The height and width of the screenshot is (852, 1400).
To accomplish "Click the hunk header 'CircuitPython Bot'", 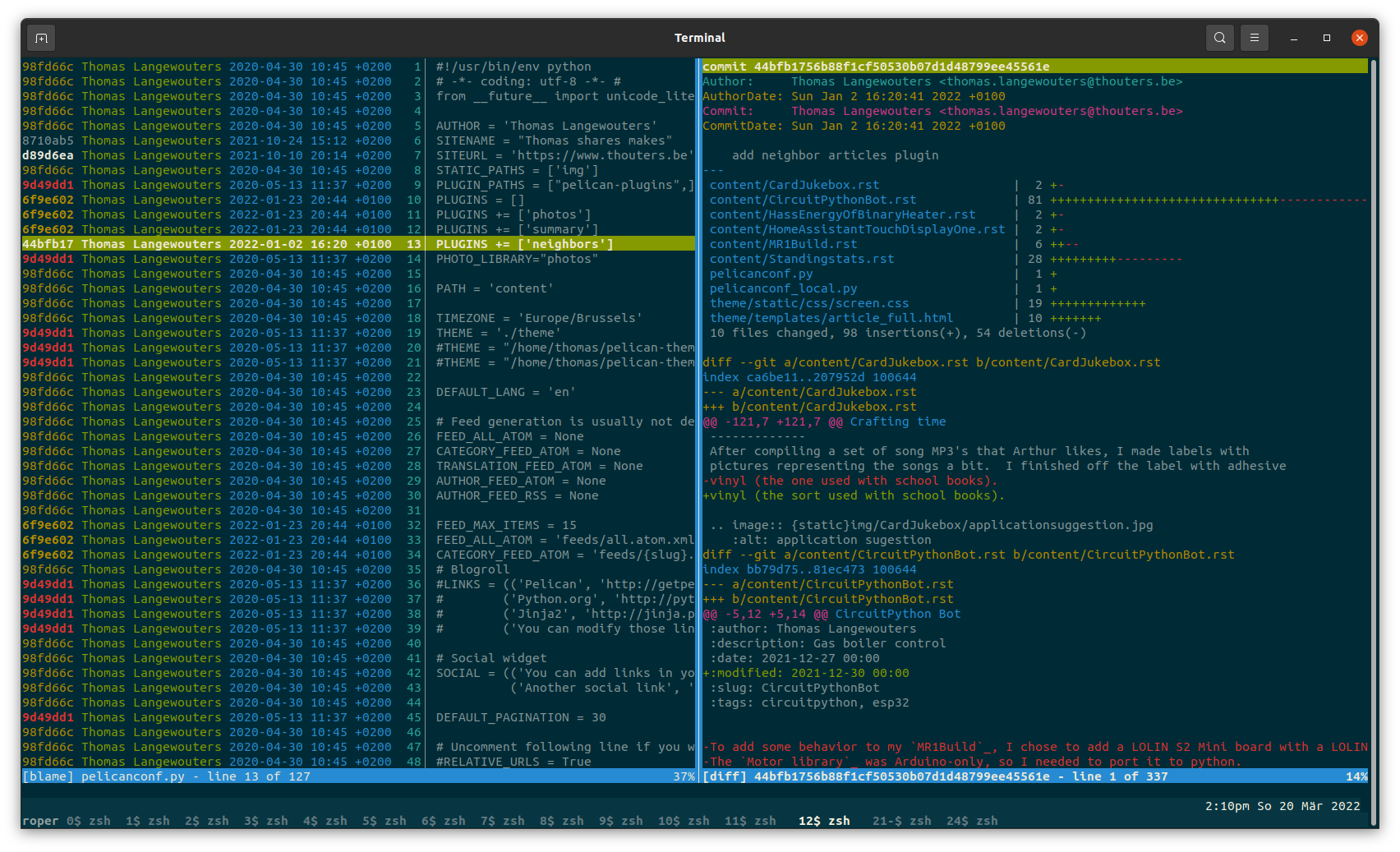I will pyautogui.click(x=831, y=614).
